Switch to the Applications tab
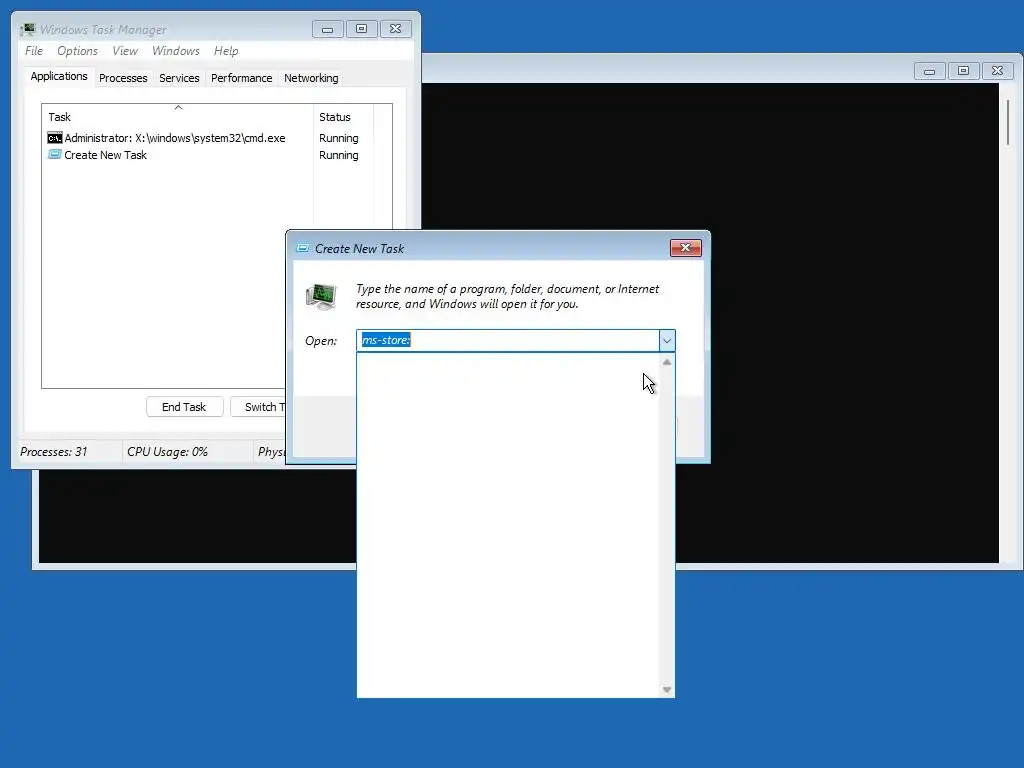Image resolution: width=1024 pixels, height=768 pixels. pyautogui.click(x=59, y=76)
